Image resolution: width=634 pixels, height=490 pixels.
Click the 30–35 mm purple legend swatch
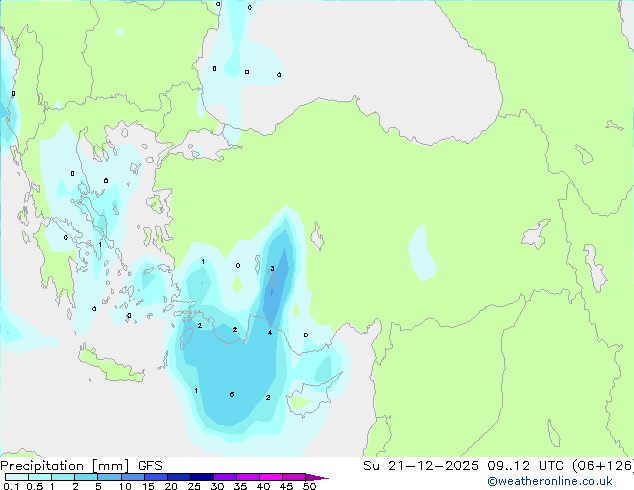pyautogui.click(x=224, y=477)
